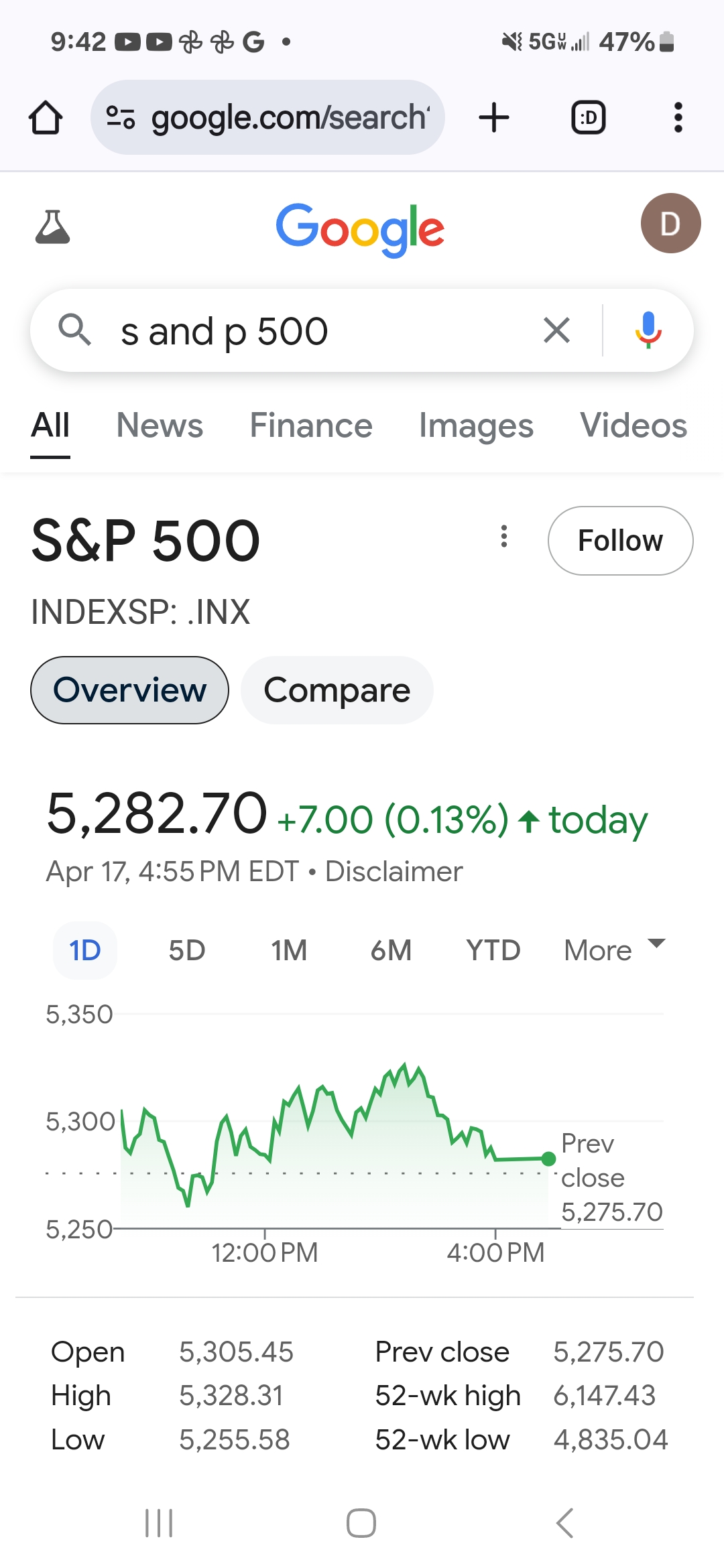Viewport: 724px width, 1568px height.
Task: Follow the S&P 500 index
Action: (x=621, y=541)
